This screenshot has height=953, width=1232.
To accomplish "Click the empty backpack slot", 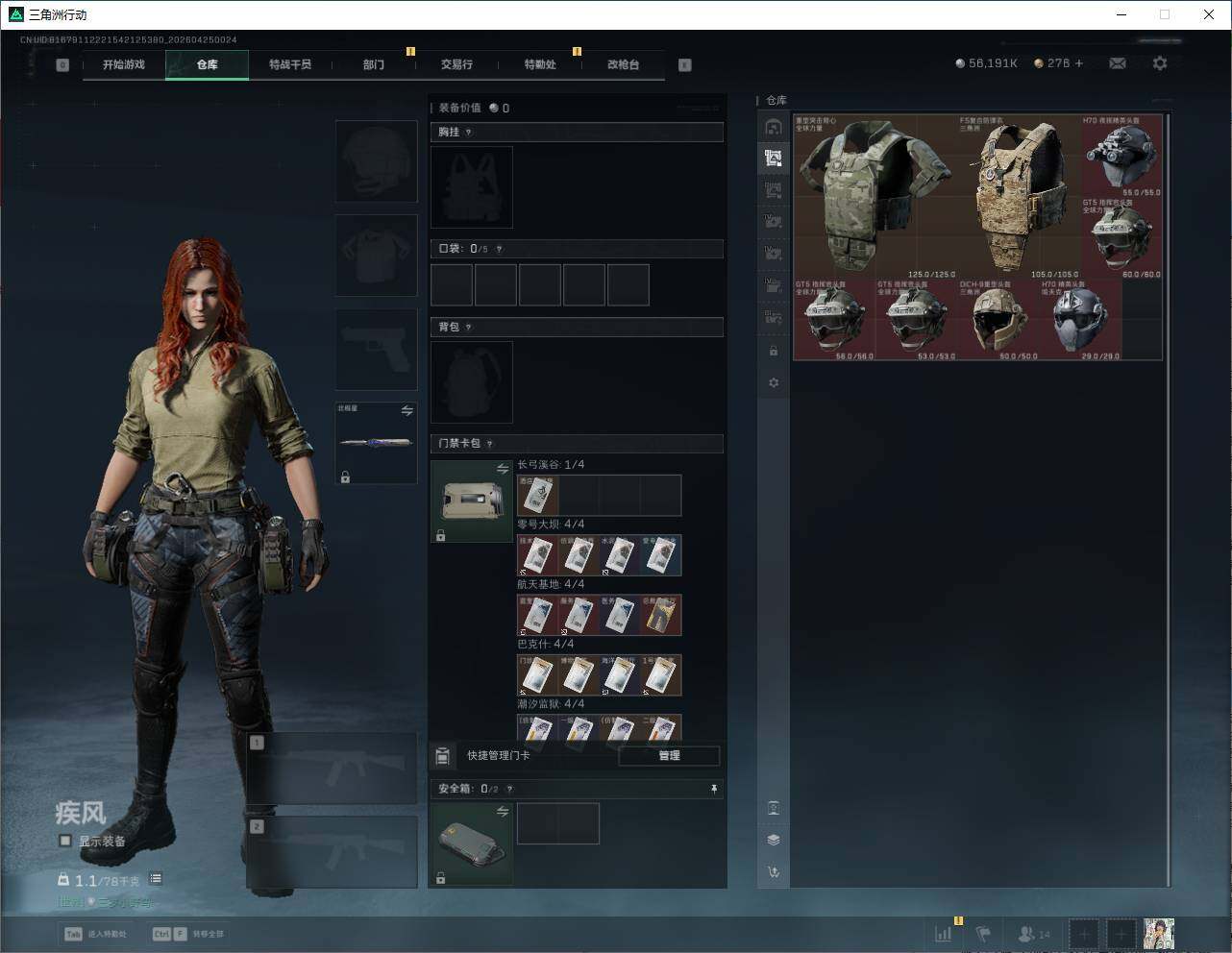I will click(x=472, y=382).
